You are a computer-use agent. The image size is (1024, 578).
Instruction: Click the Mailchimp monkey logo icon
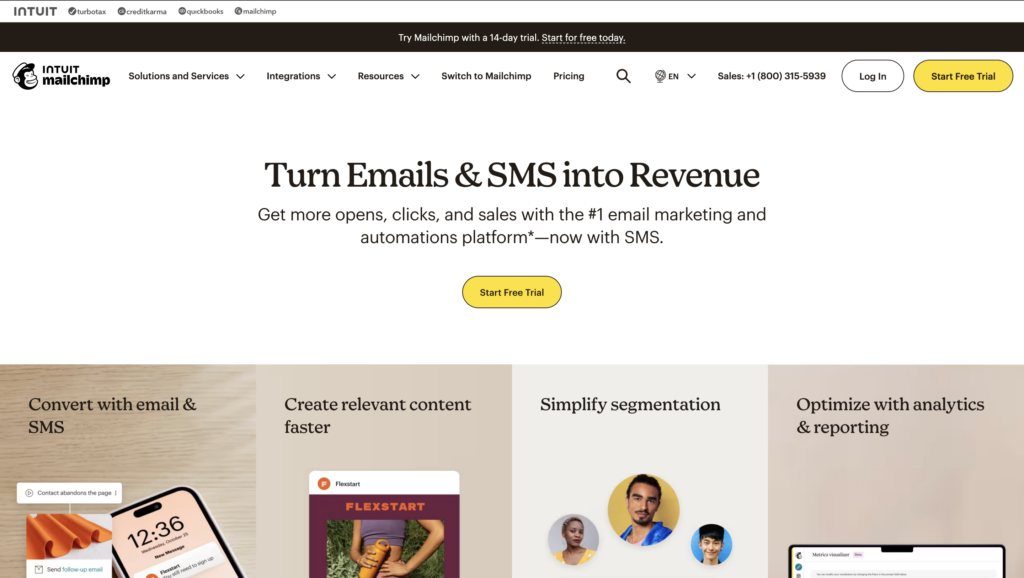tap(25, 76)
